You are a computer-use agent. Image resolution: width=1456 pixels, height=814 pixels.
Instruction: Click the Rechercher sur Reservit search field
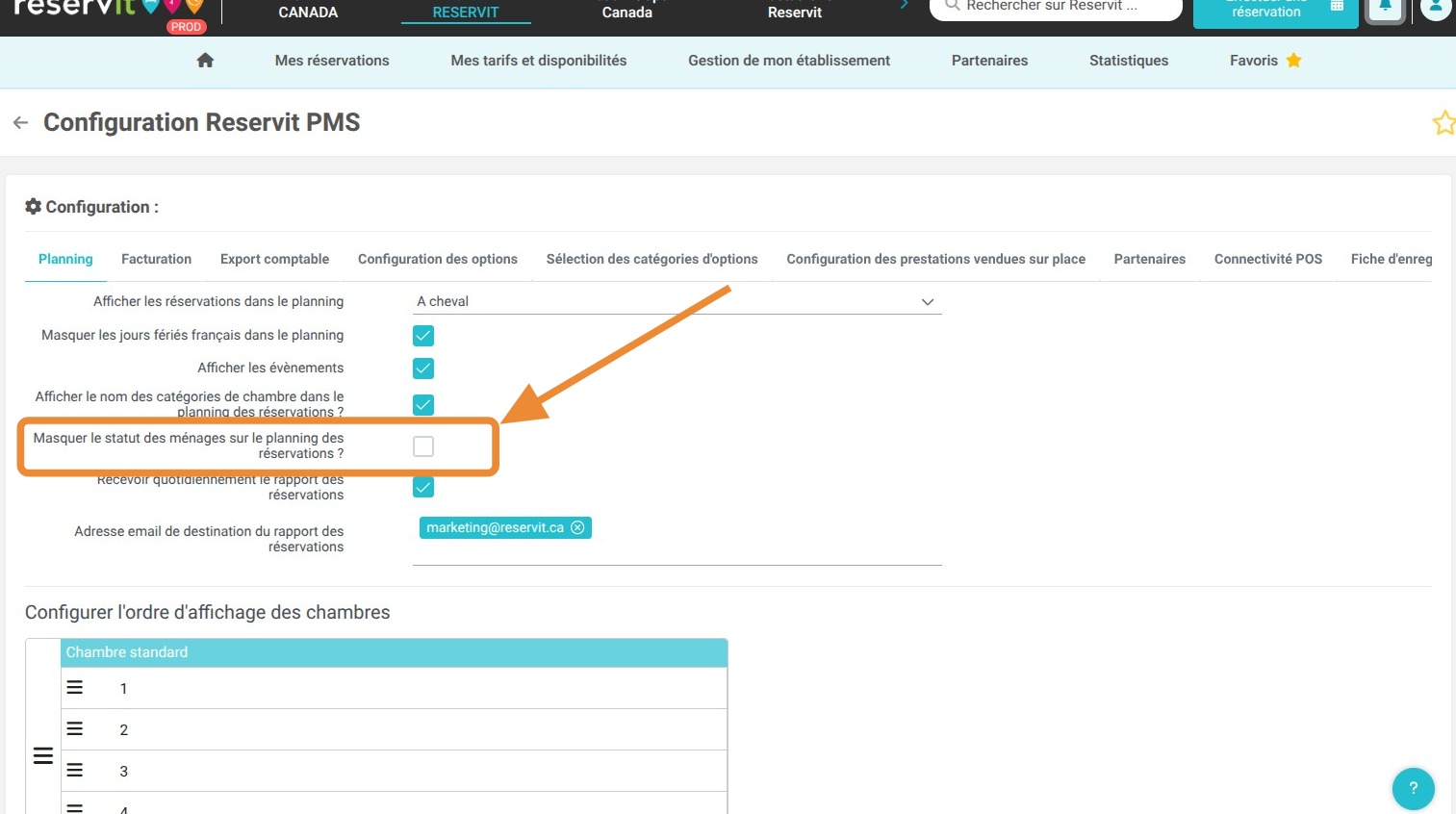1056,8
